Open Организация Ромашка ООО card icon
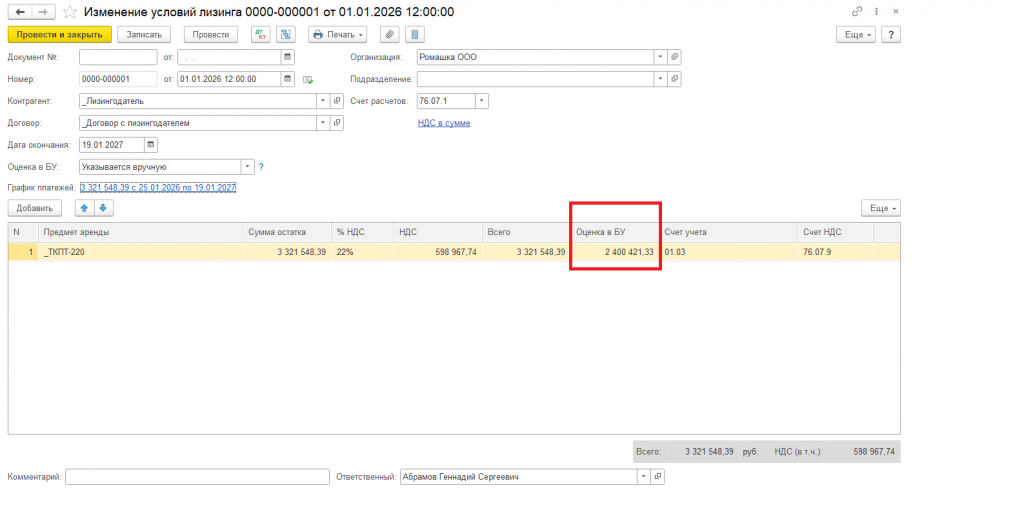This screenshot has height=532, width=1024. tap(675, 57)
